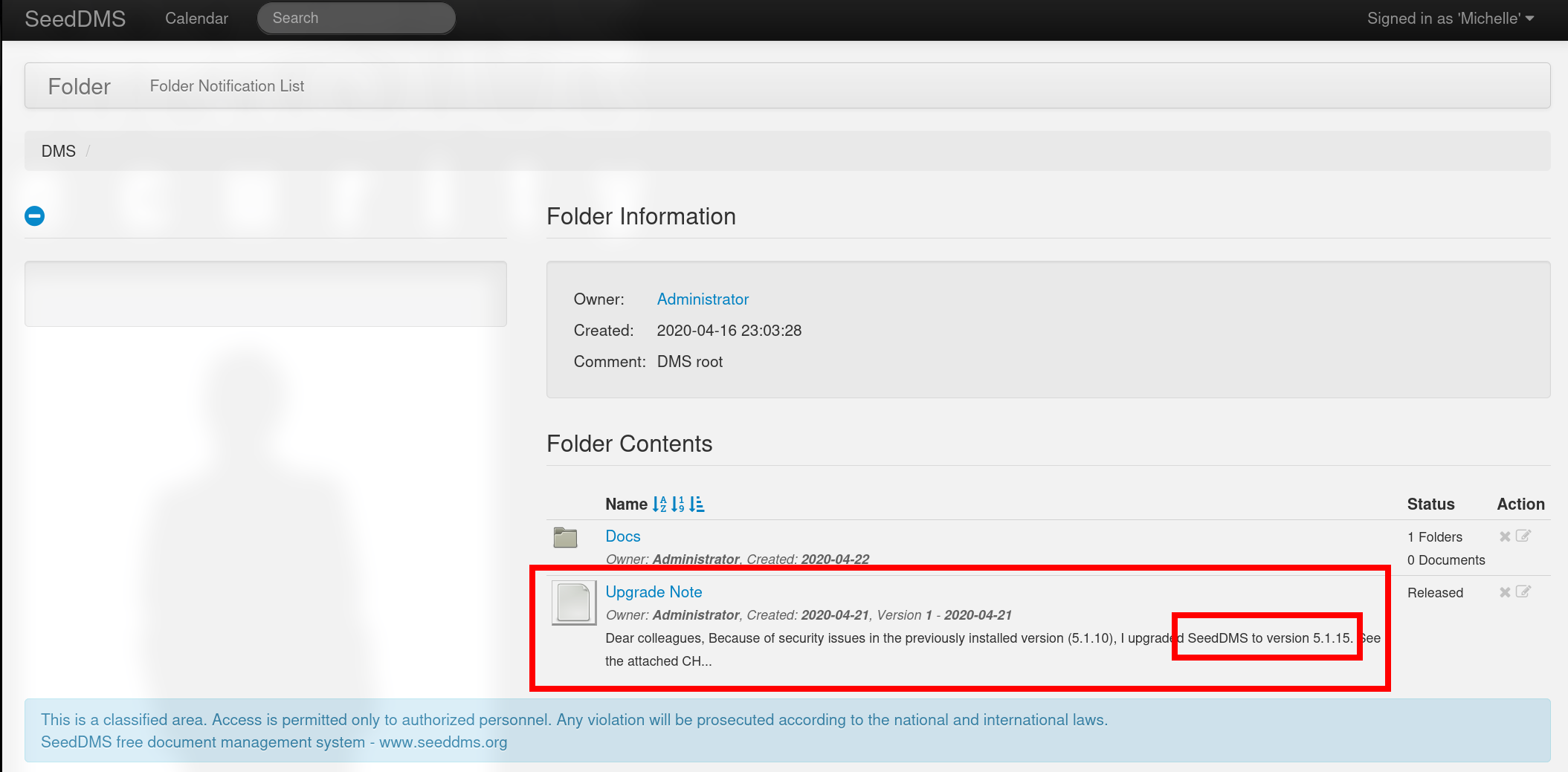Viewport: 1568px width, 772px height.
Task: Click the Docs folder icon
Action: coord(566,537)
